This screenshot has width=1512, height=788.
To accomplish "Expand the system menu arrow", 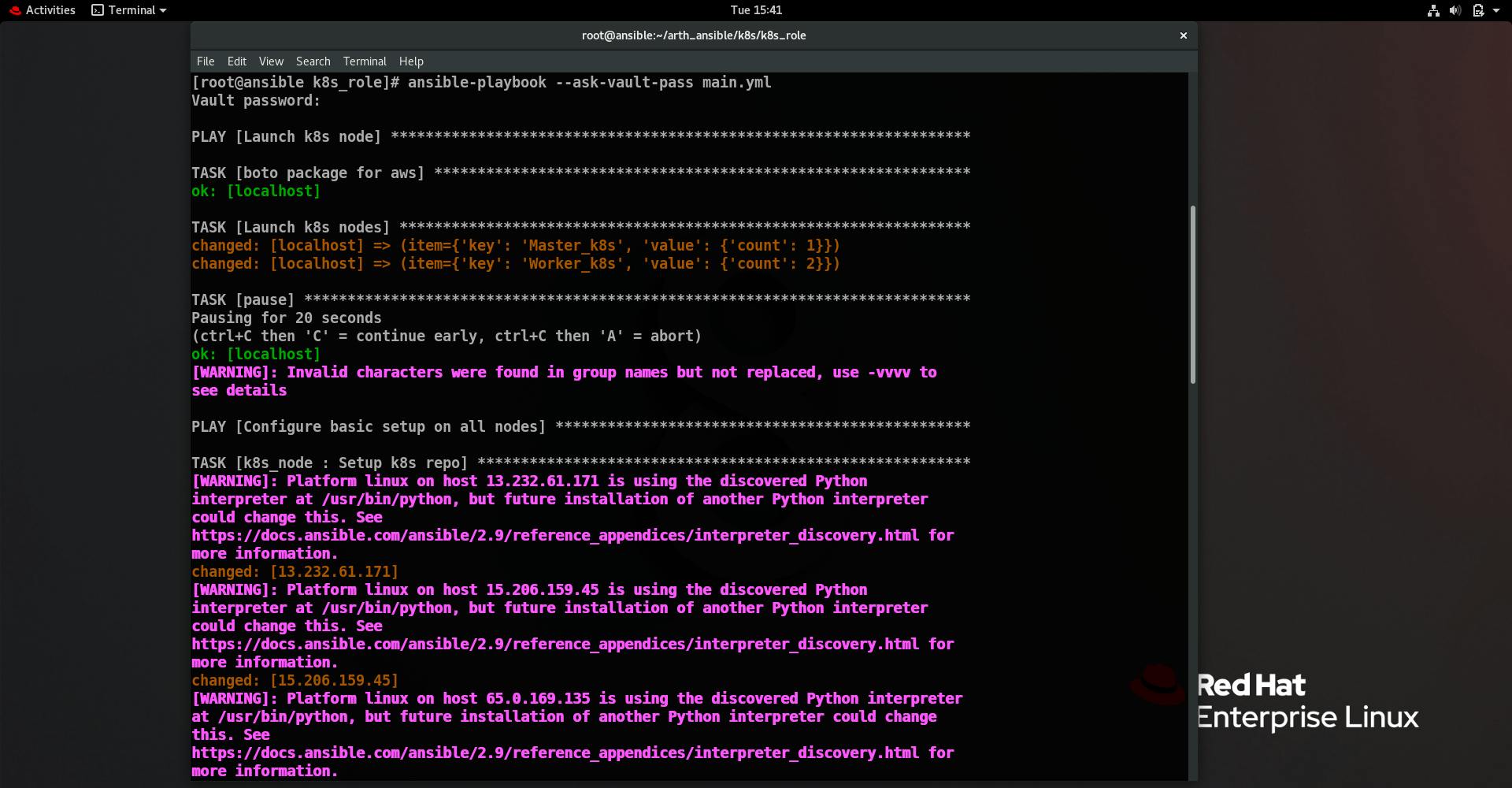I will point(1496,10).
